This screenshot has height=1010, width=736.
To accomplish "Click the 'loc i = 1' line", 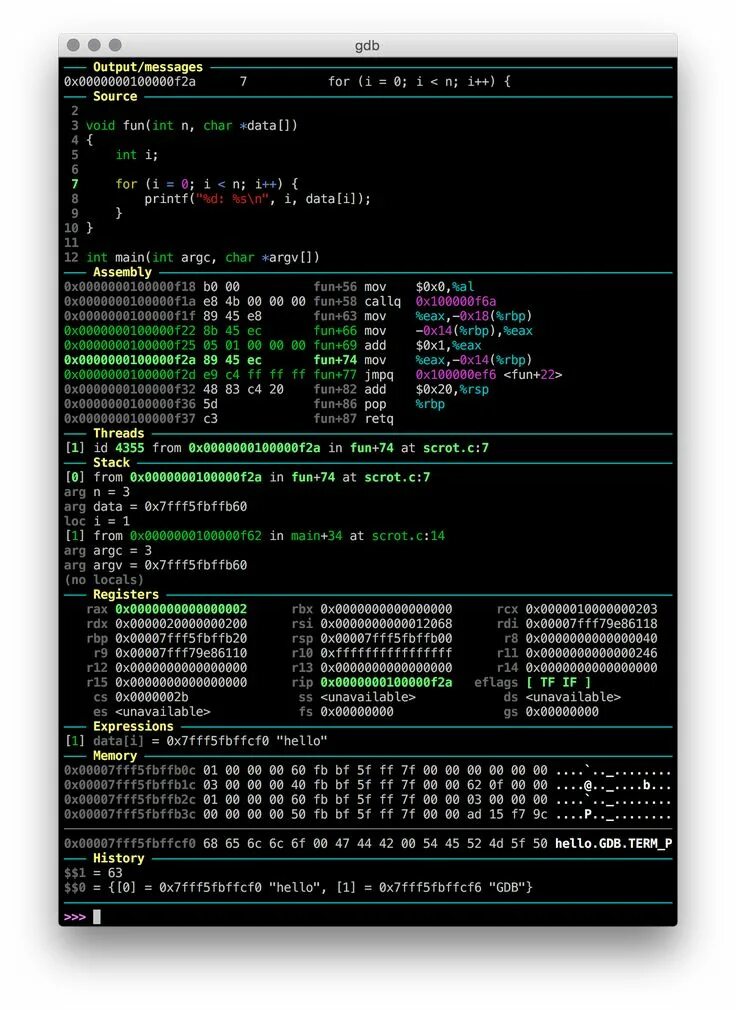I will 97,521.
